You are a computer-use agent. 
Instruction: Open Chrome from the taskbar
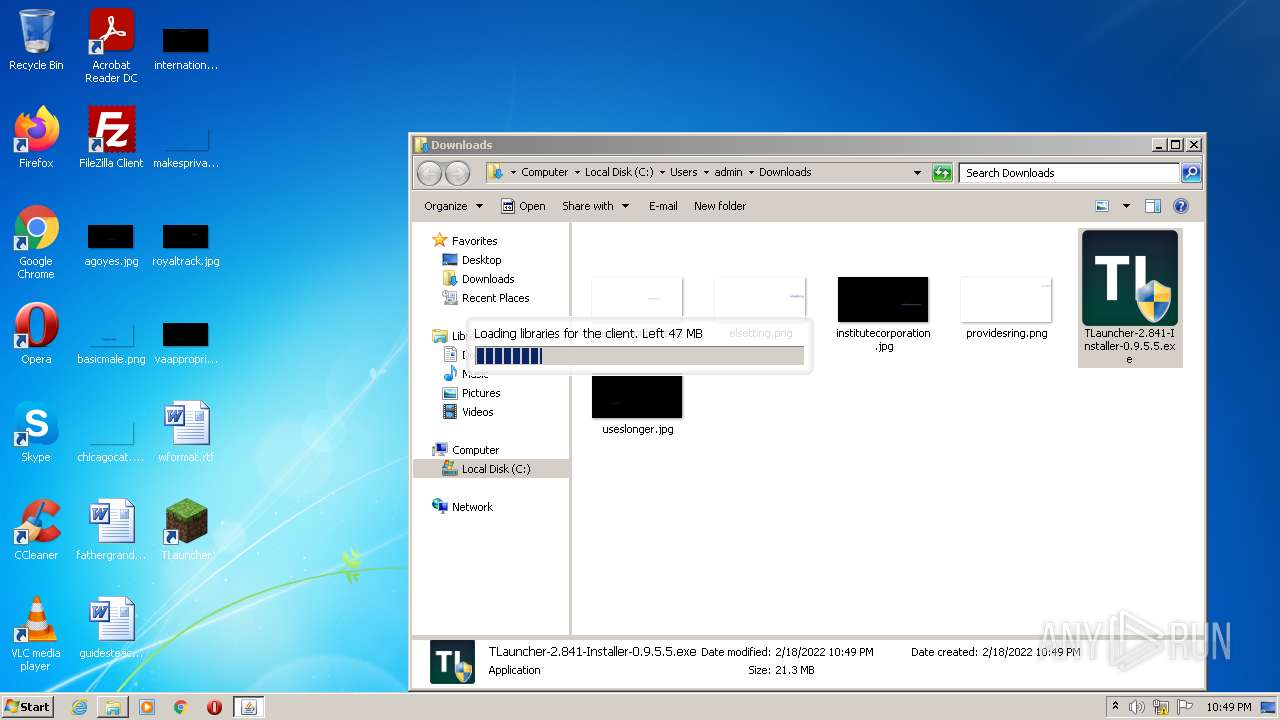(x=181, y=707)
